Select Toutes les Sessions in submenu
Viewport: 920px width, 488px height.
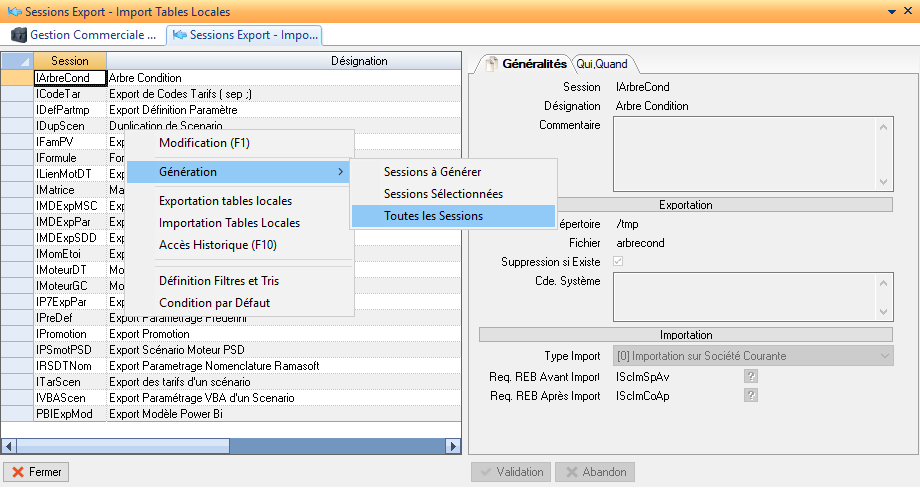433,216
